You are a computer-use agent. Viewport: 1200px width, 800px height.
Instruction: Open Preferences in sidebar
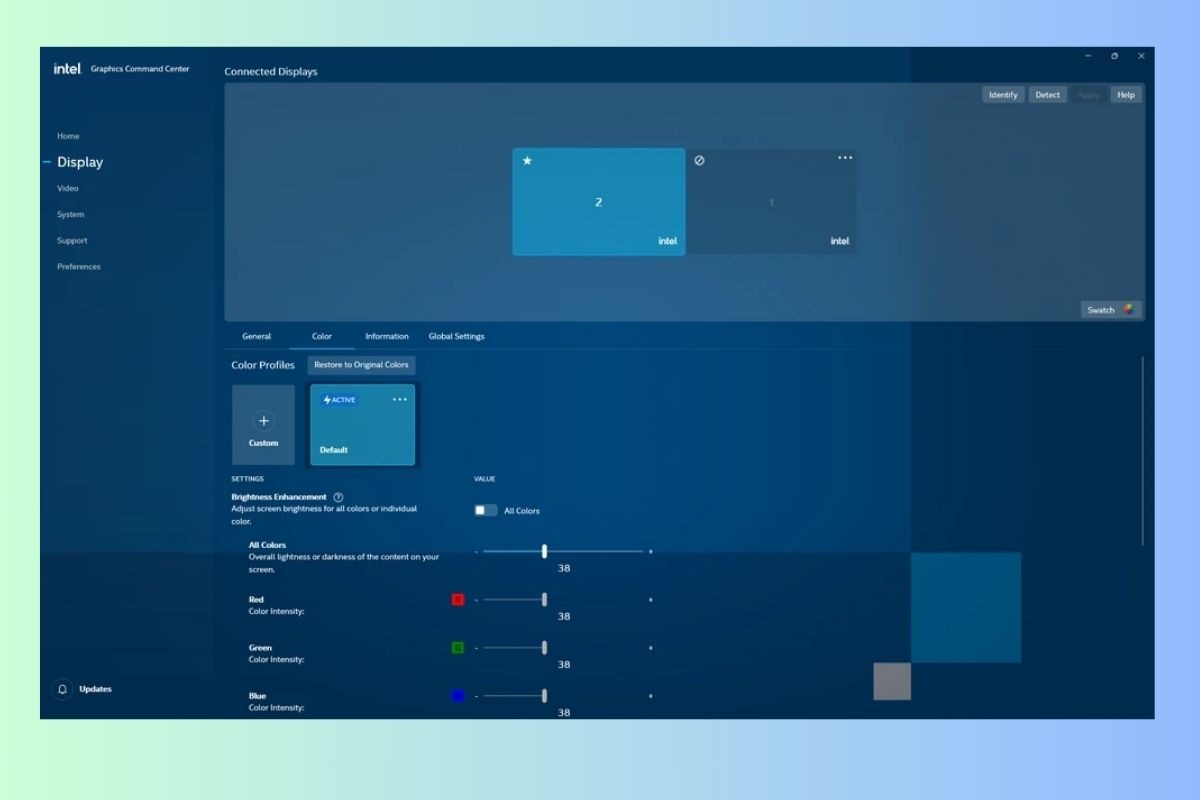[x=78, y=266]
